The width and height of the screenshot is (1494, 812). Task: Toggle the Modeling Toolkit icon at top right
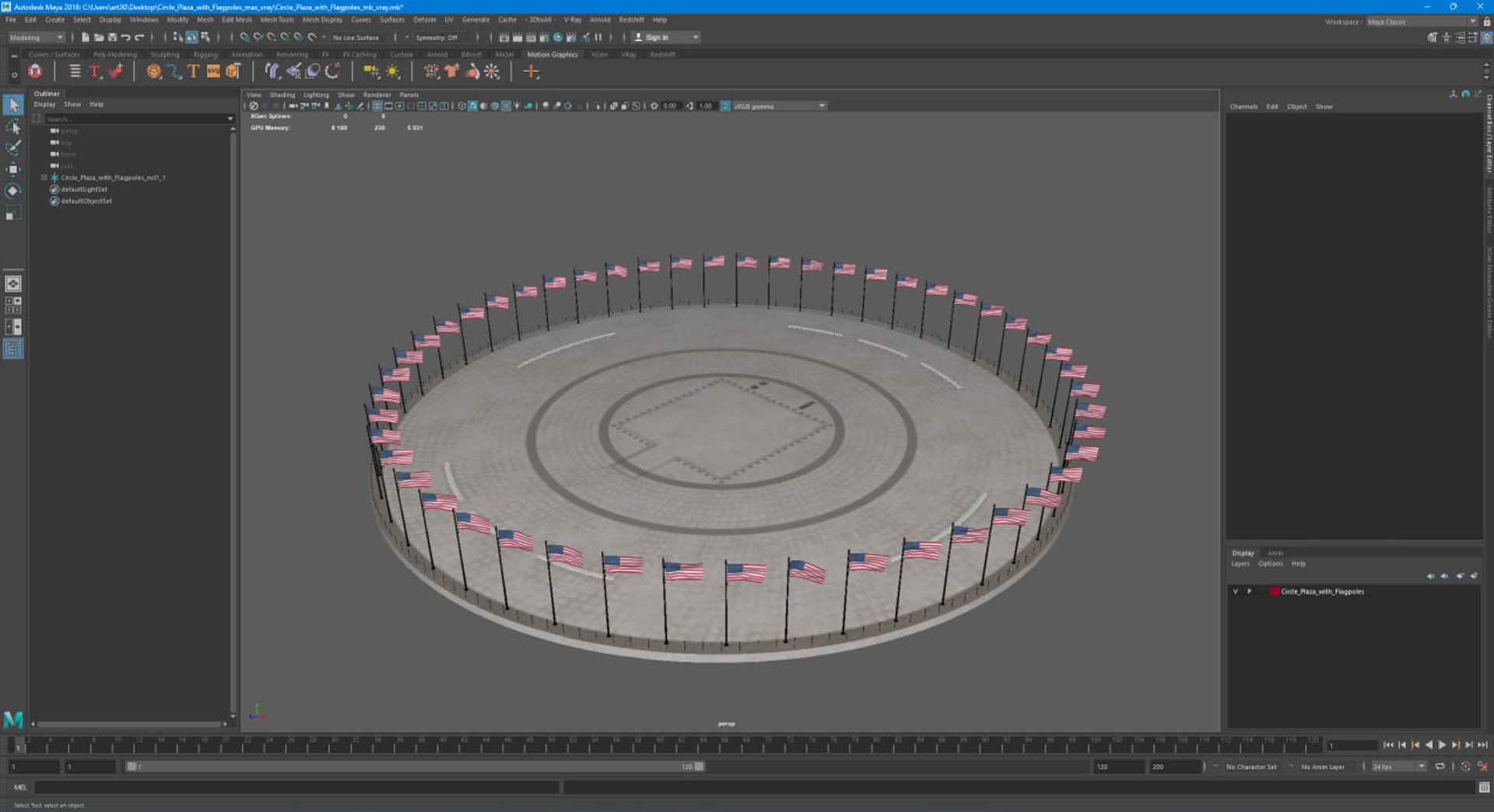(1433, 37)
